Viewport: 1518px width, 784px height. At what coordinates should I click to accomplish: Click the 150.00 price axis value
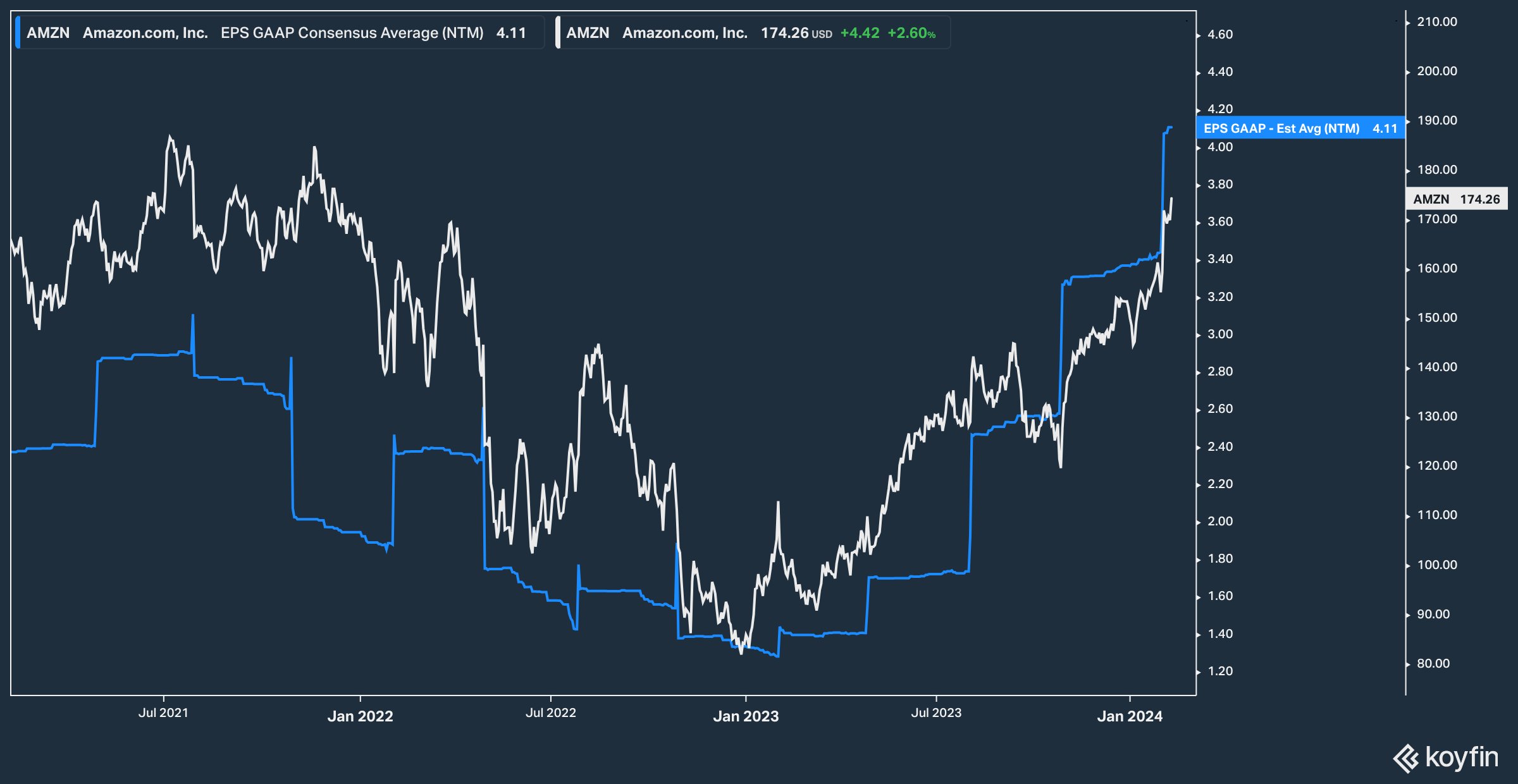point(1437,318)
